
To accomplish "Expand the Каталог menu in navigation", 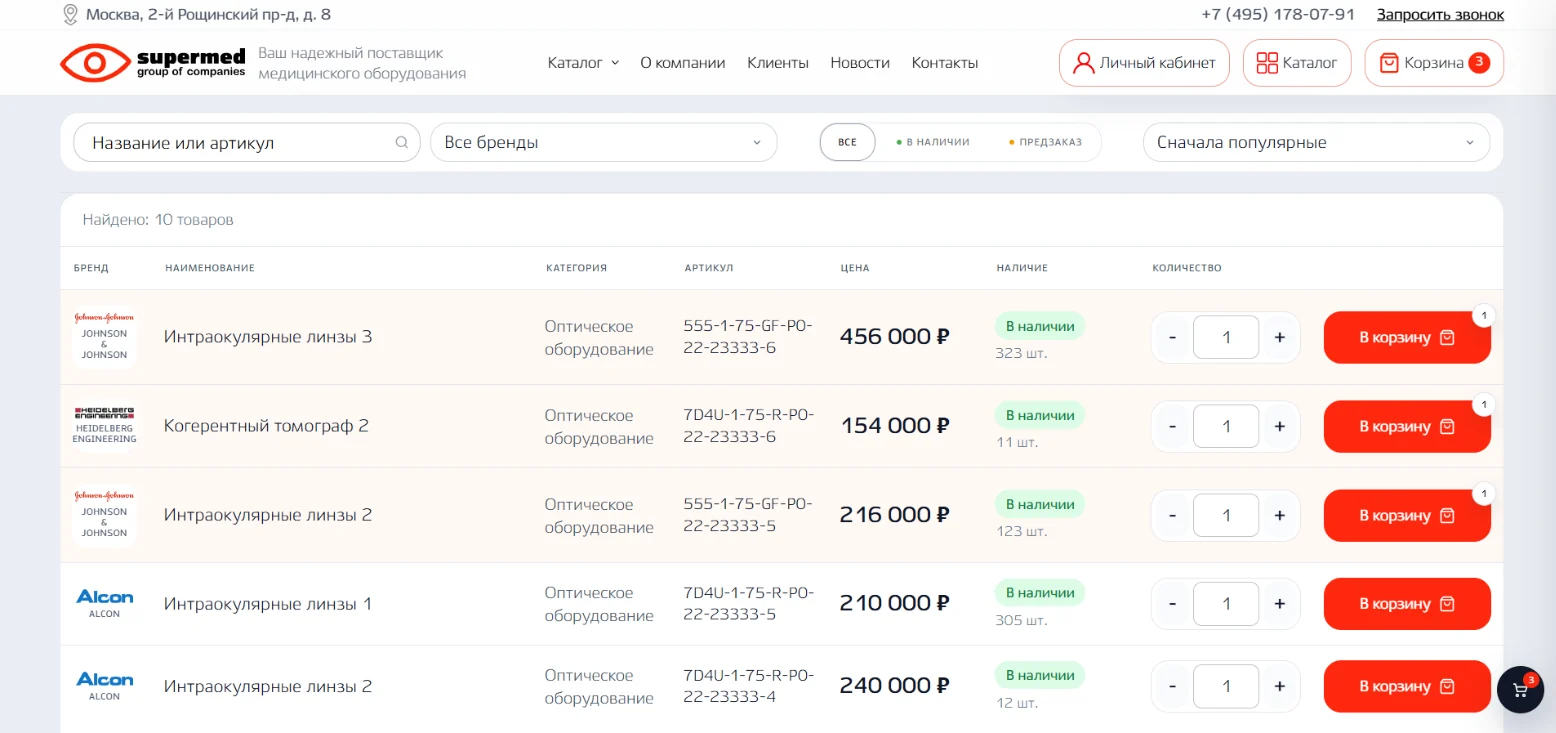I will click(x=583, y=63).
